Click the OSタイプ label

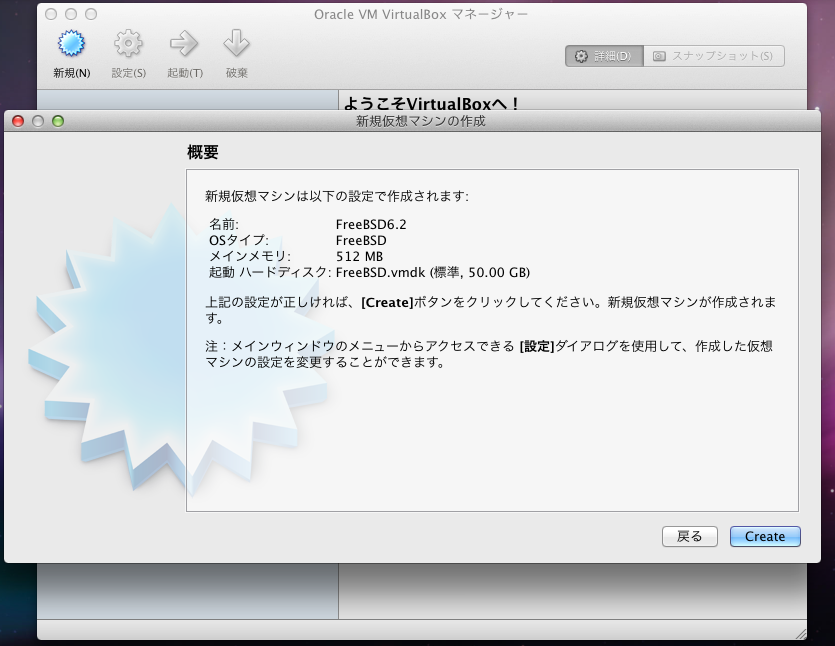coord(239,240)
